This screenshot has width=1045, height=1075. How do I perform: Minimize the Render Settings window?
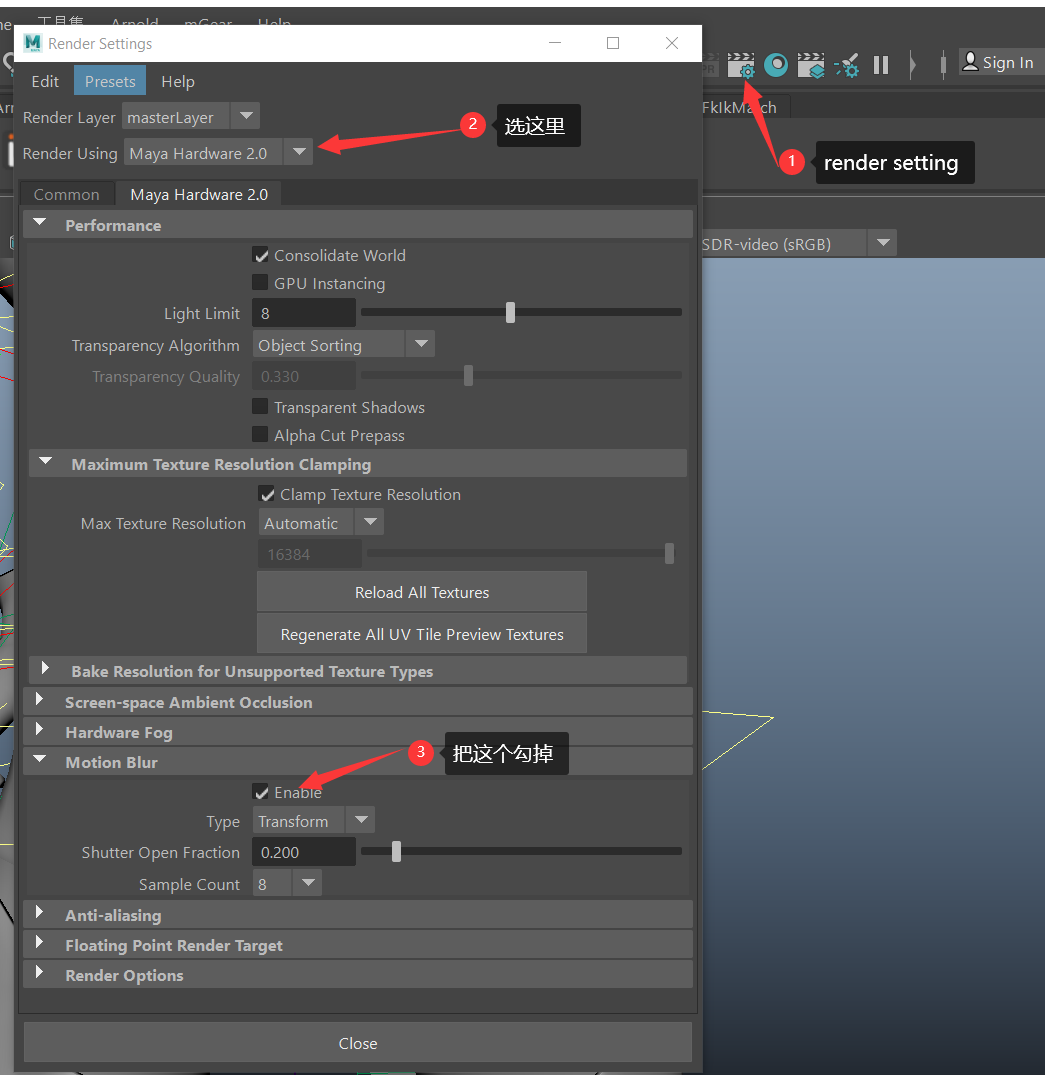[555, 43]
